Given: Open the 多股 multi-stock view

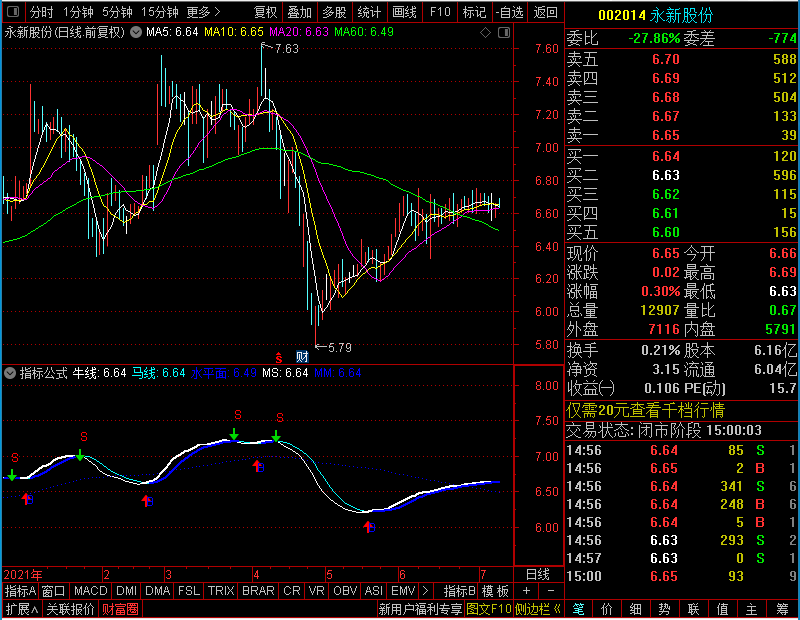Looking at the screenshot, I should point(334,12).
